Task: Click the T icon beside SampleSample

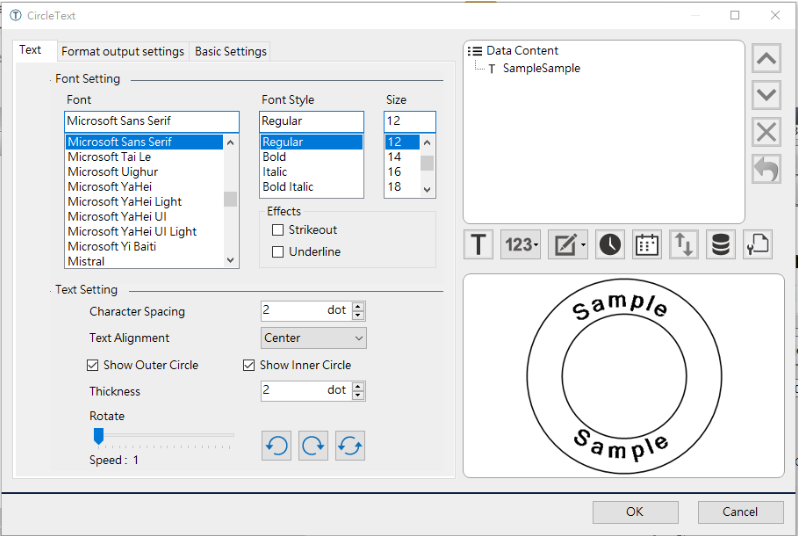Action: pyautogui.click(x=492, y=69)
